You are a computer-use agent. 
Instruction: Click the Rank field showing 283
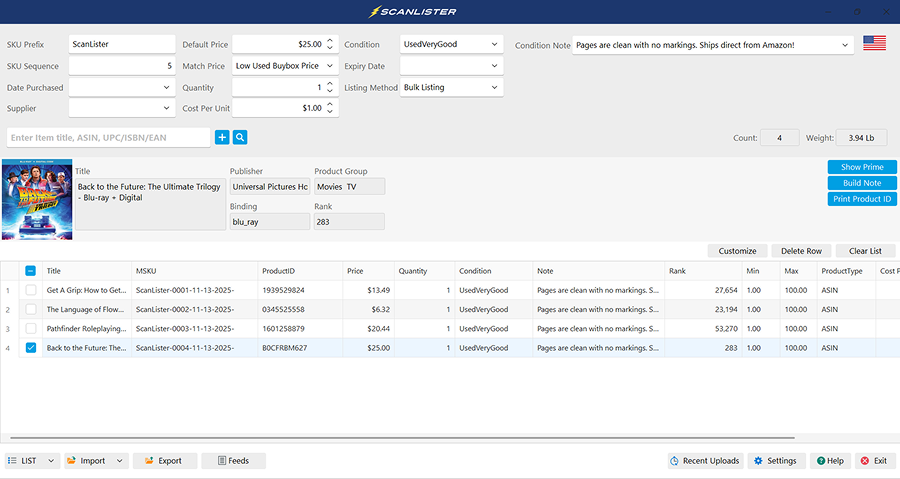(349, 221)
